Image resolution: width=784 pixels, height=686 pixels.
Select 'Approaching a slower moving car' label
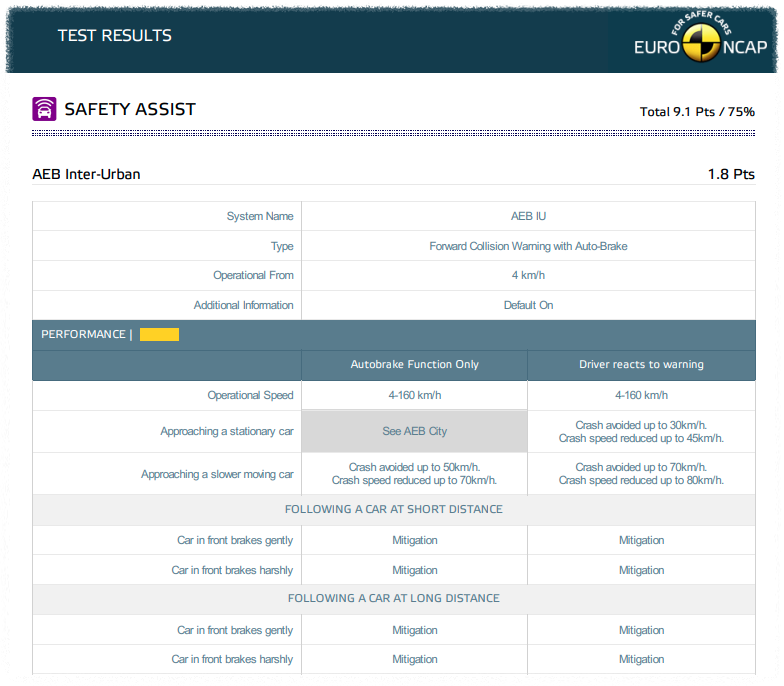click(217, 474)
